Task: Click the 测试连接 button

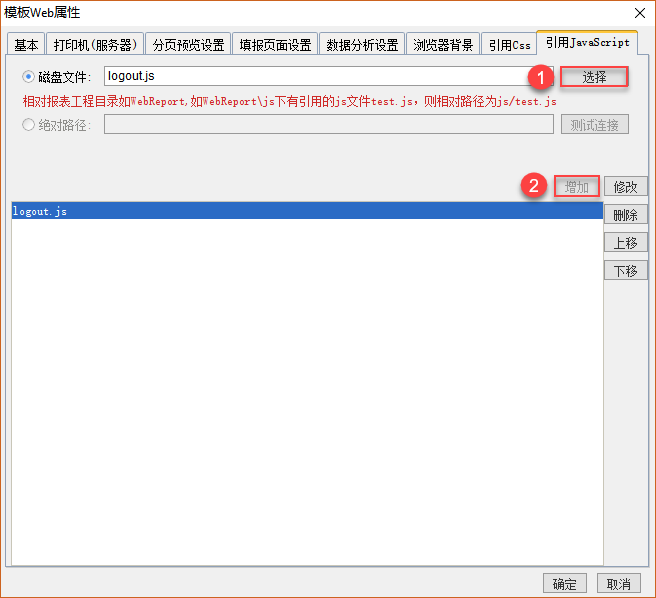Action: [x=594, y=125]
